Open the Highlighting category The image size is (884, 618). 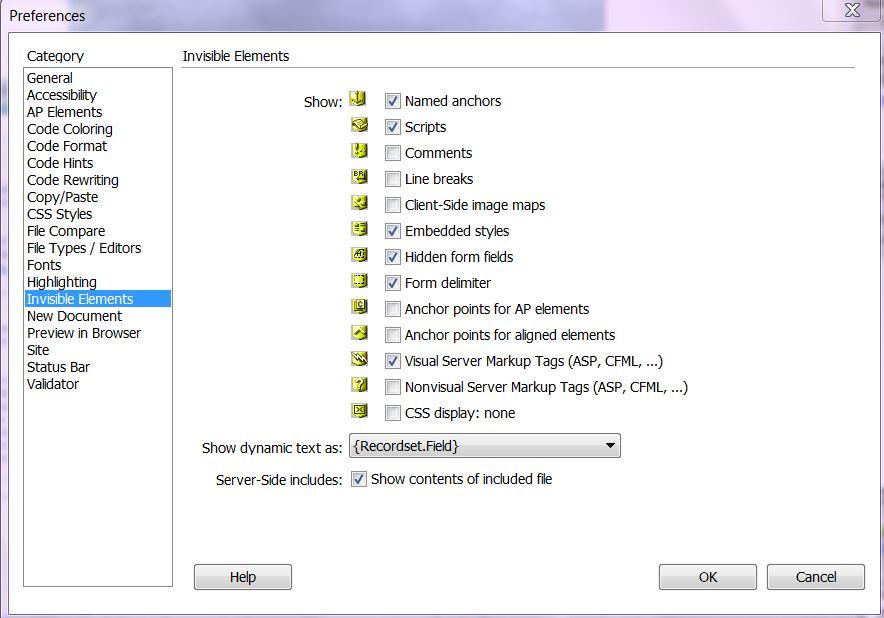pos(98,282)
